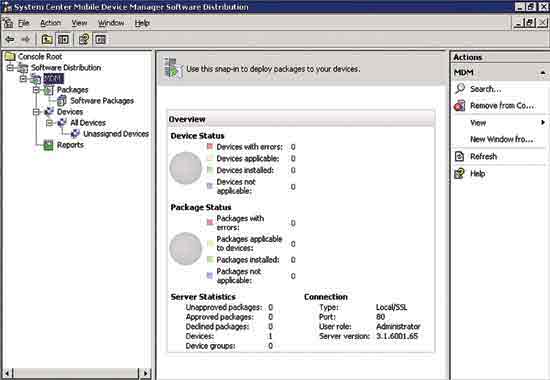550x380 pixels.
Task: Click the All Devices node icon
Action: (x=62, y=123)
